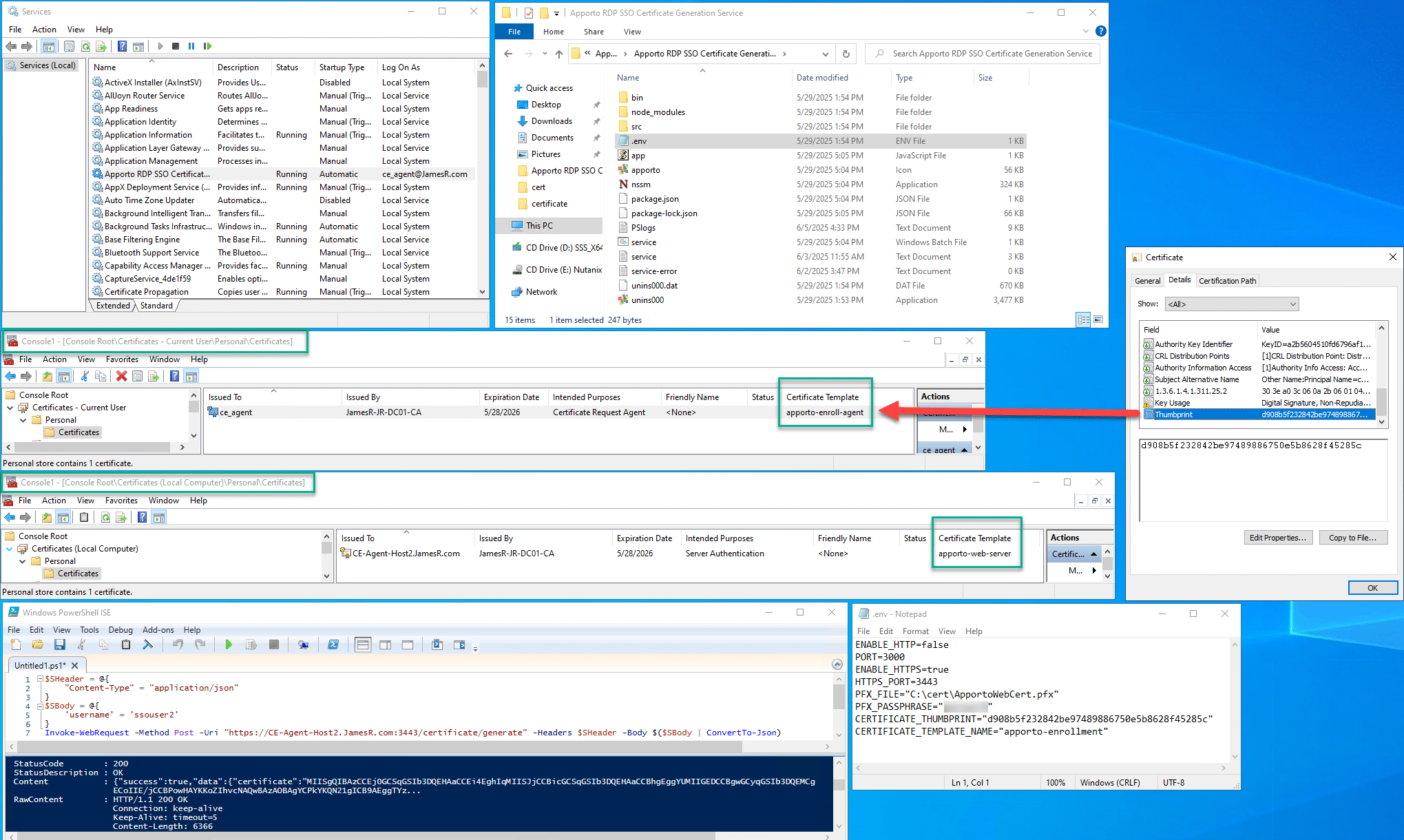Toggle Show Script Pane Right layout in ISE
This screenshot has width=1404, height=840.
pos(386,645)
